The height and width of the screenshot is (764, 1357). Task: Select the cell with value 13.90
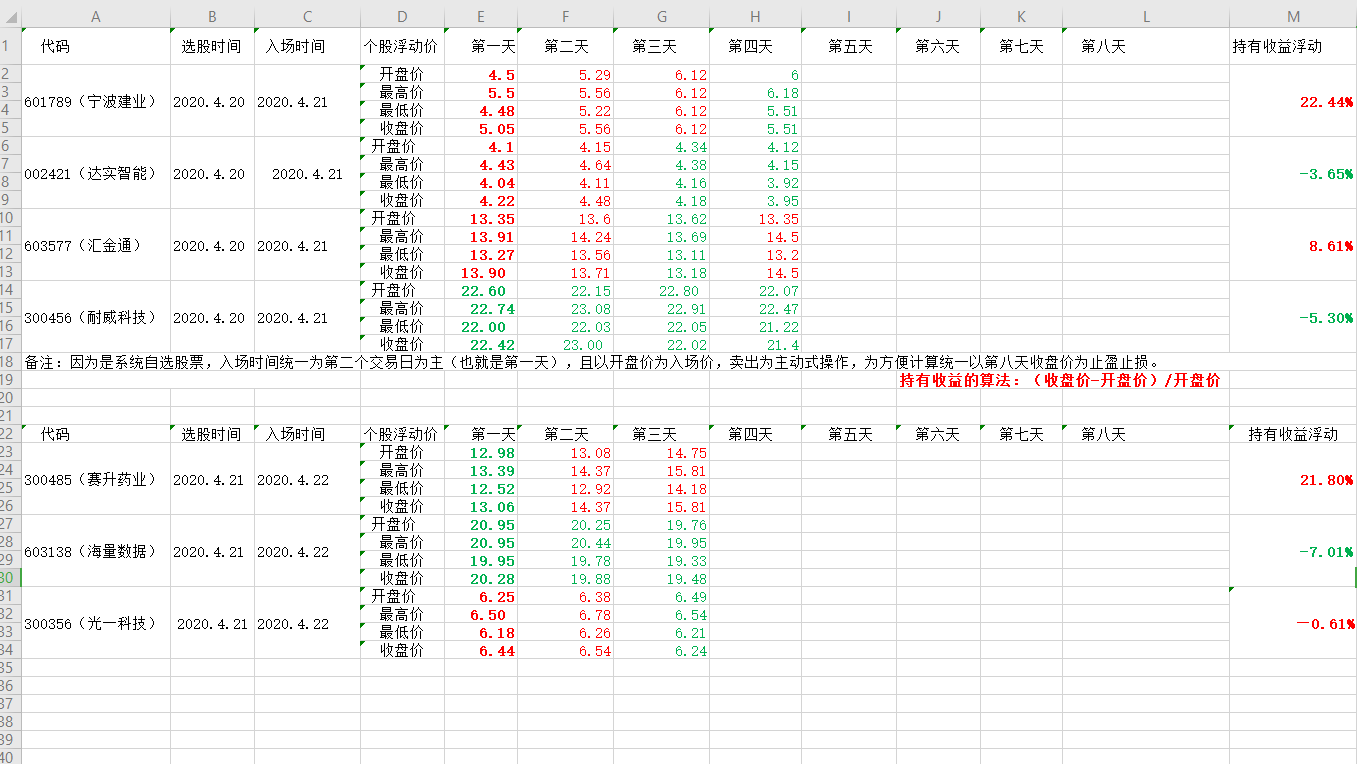point(481,273)
